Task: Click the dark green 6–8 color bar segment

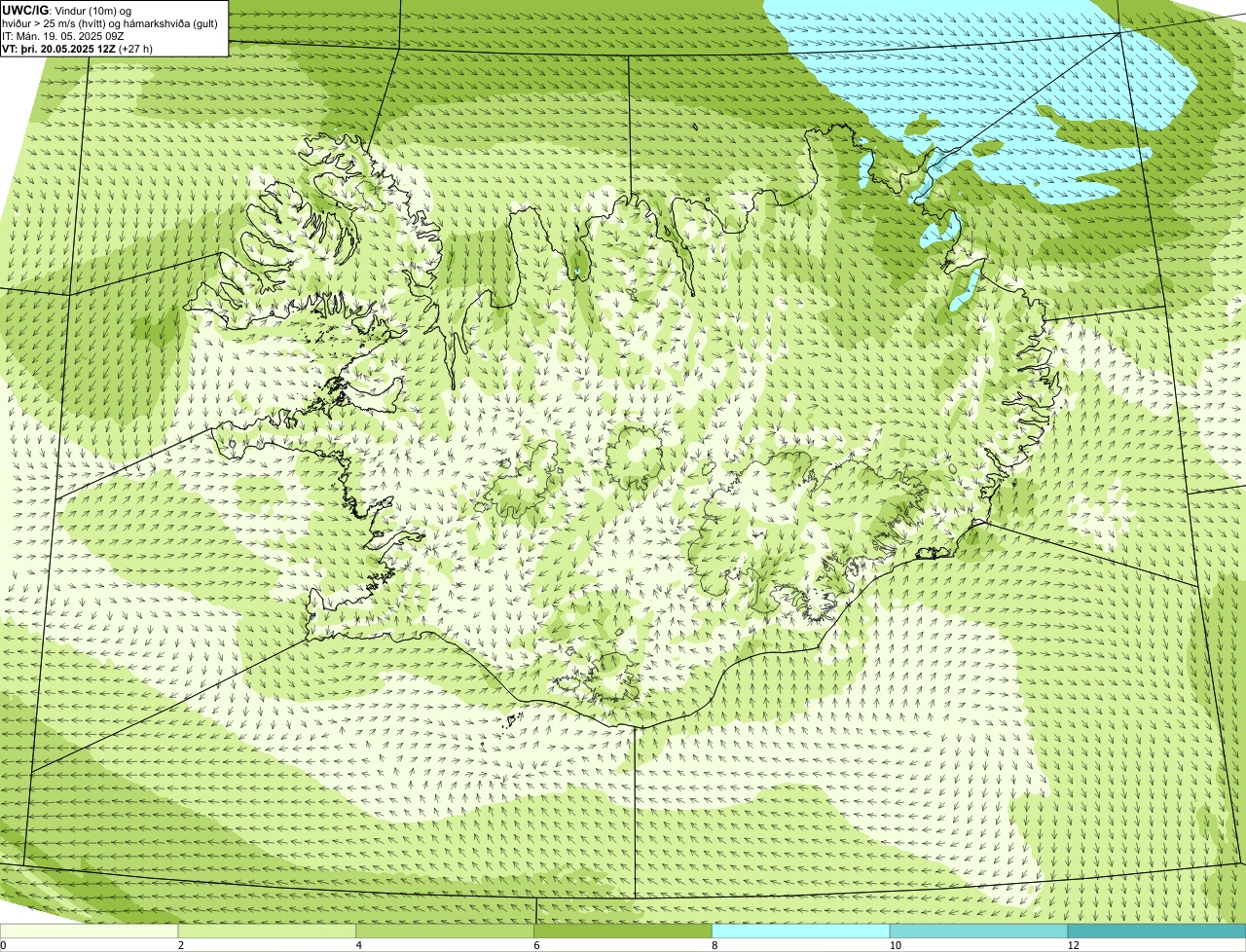Action: click(x=624, y=932)
